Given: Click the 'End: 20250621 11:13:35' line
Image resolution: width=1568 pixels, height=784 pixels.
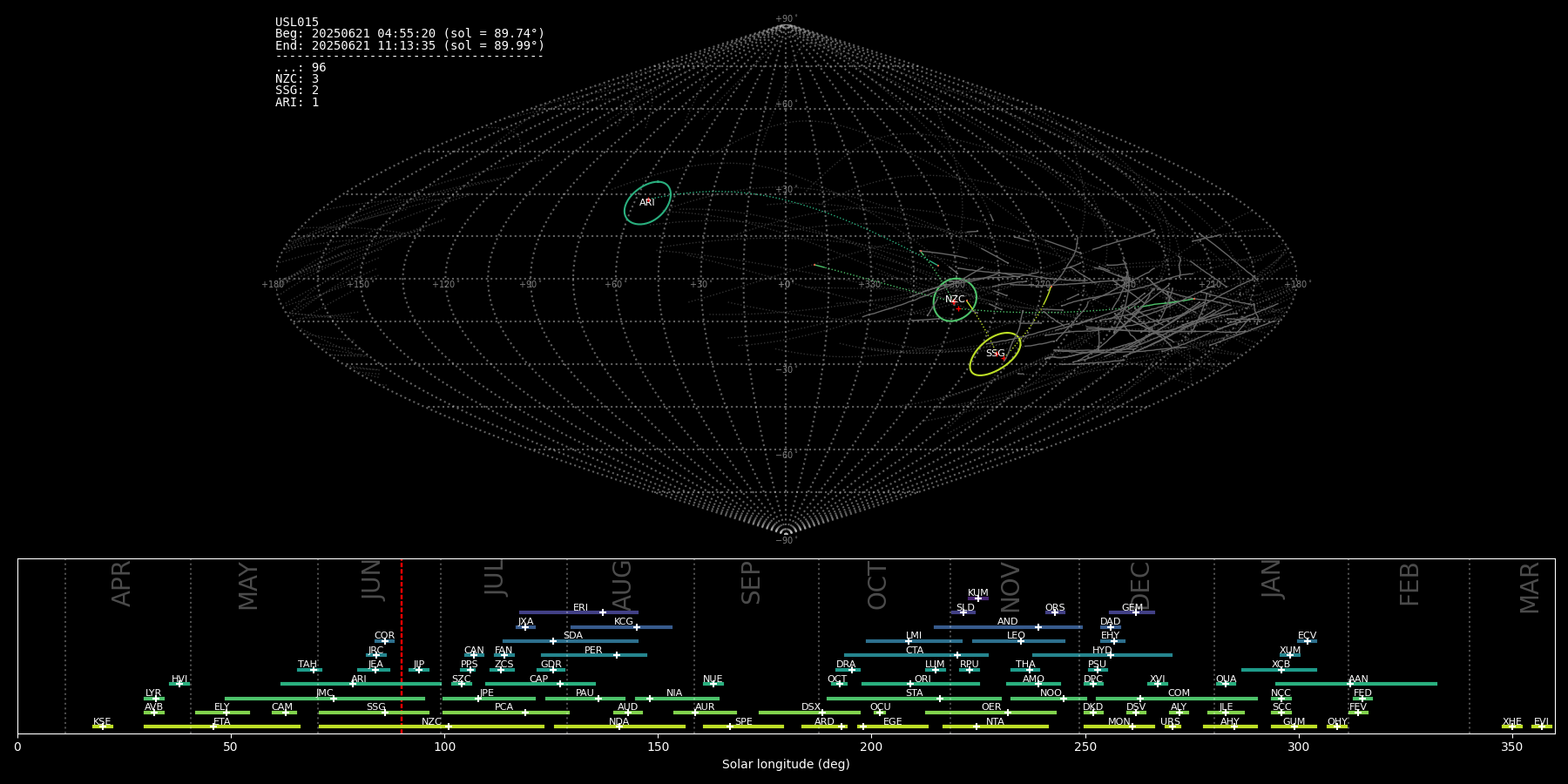Looking at the screenshot, I should [x=409, y=45].
